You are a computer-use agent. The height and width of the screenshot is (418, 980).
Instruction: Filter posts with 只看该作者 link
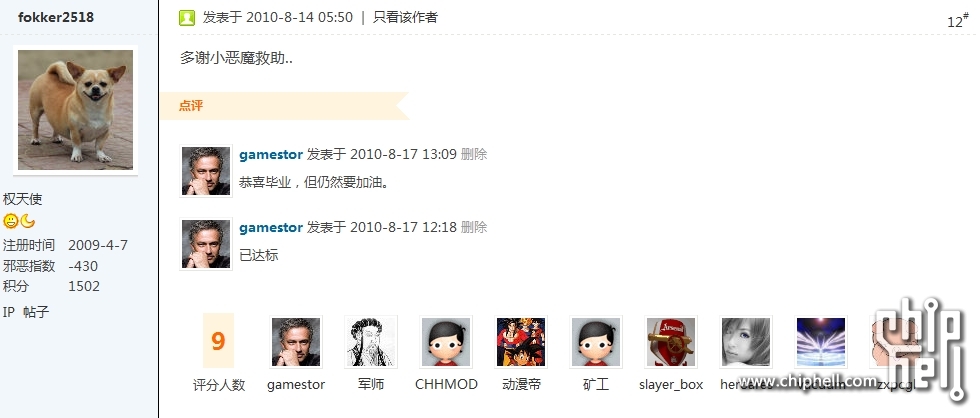(405, 17)
